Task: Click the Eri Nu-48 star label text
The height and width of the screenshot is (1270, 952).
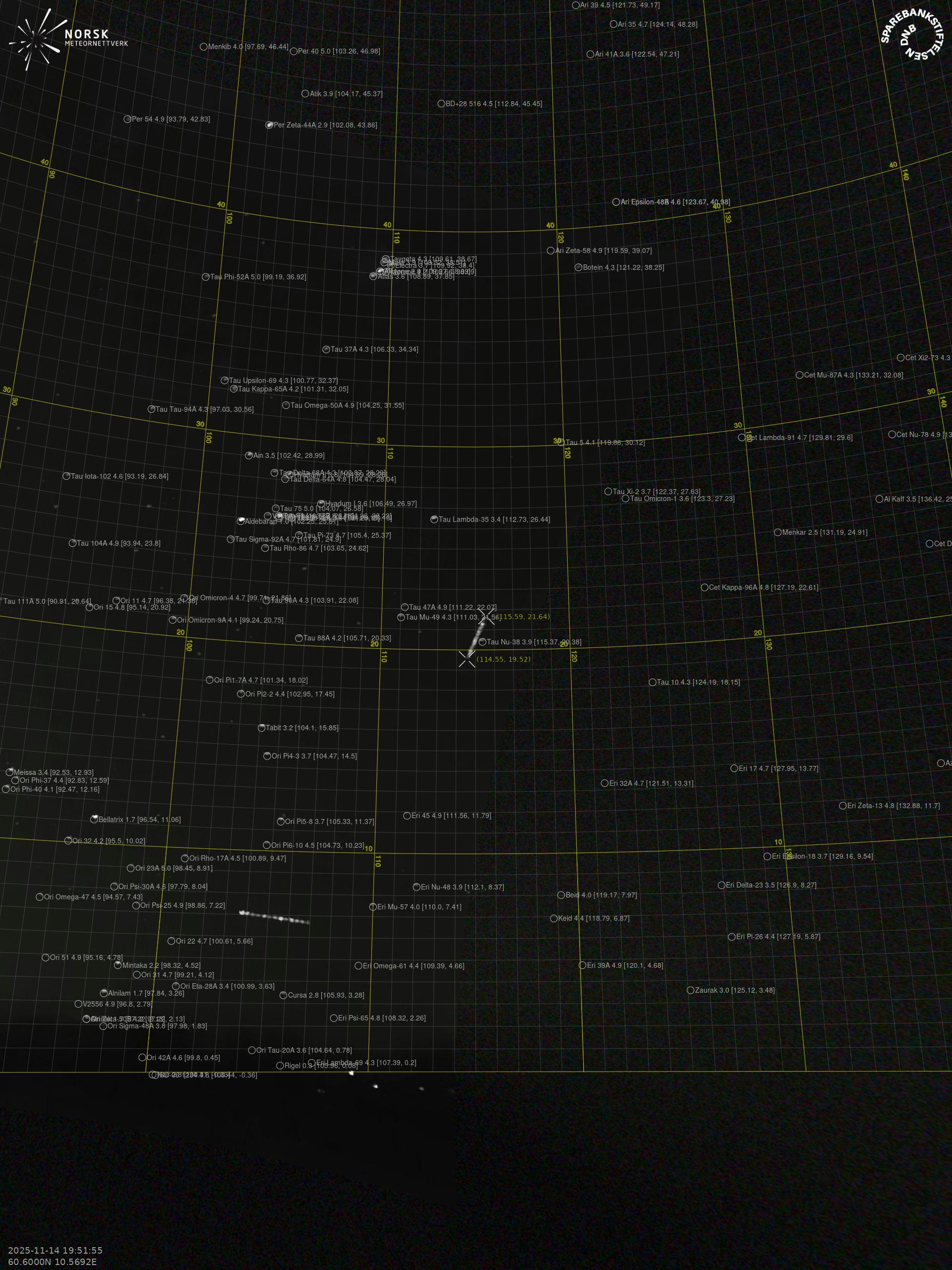Action: pyautogui.click(x=462, y=887)
